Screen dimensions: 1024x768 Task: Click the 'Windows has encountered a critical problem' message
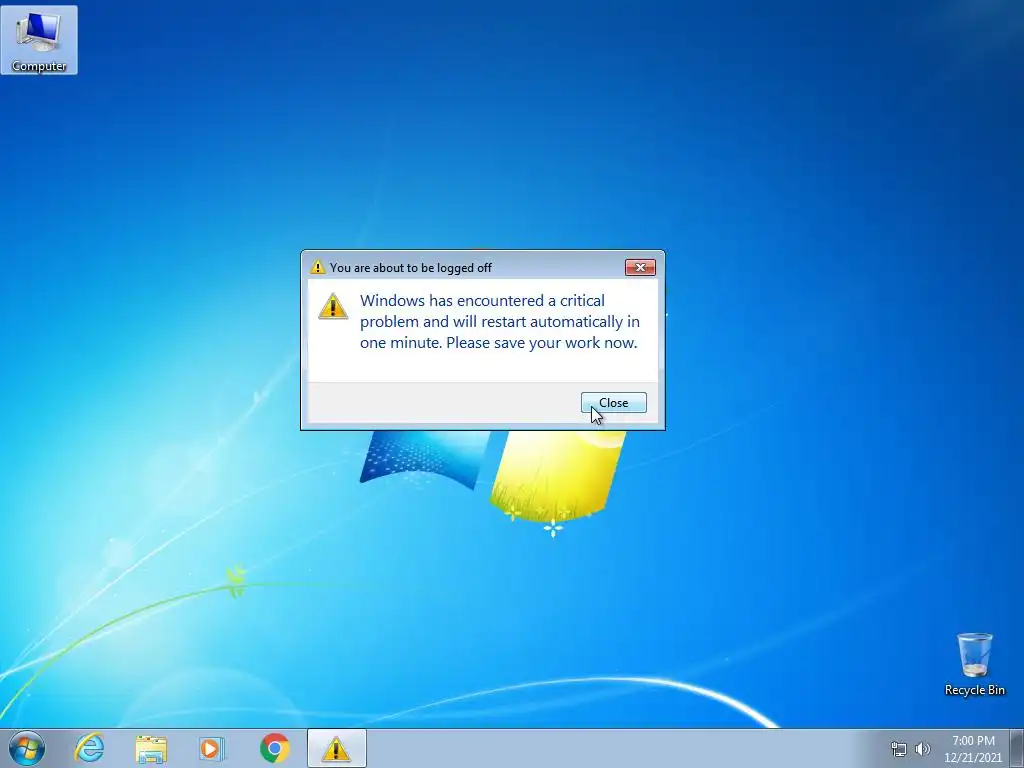coord(500,321)
